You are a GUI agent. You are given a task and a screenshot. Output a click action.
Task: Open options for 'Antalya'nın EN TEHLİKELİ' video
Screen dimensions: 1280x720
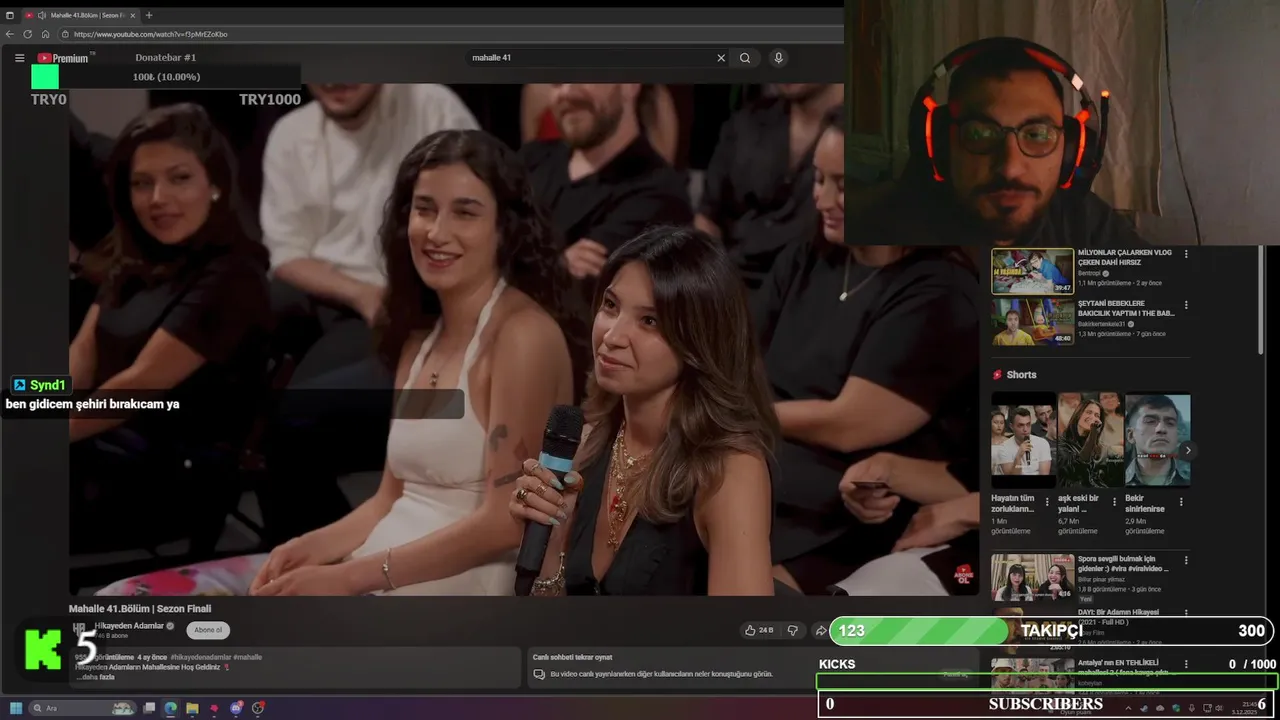pos(1186,664)
